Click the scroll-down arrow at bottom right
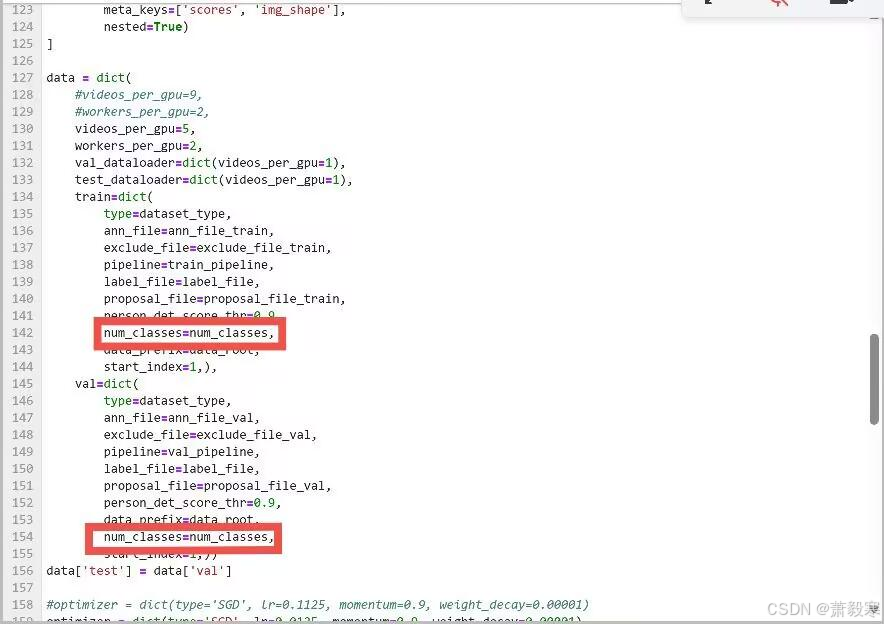Screen dimensions: 884x624 [873, 607]
